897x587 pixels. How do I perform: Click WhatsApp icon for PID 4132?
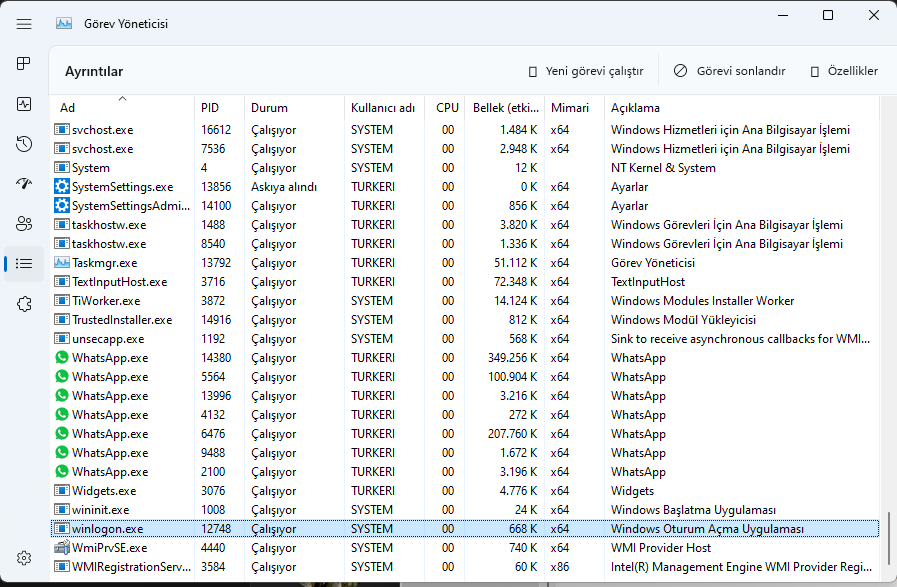coord(62,414)
